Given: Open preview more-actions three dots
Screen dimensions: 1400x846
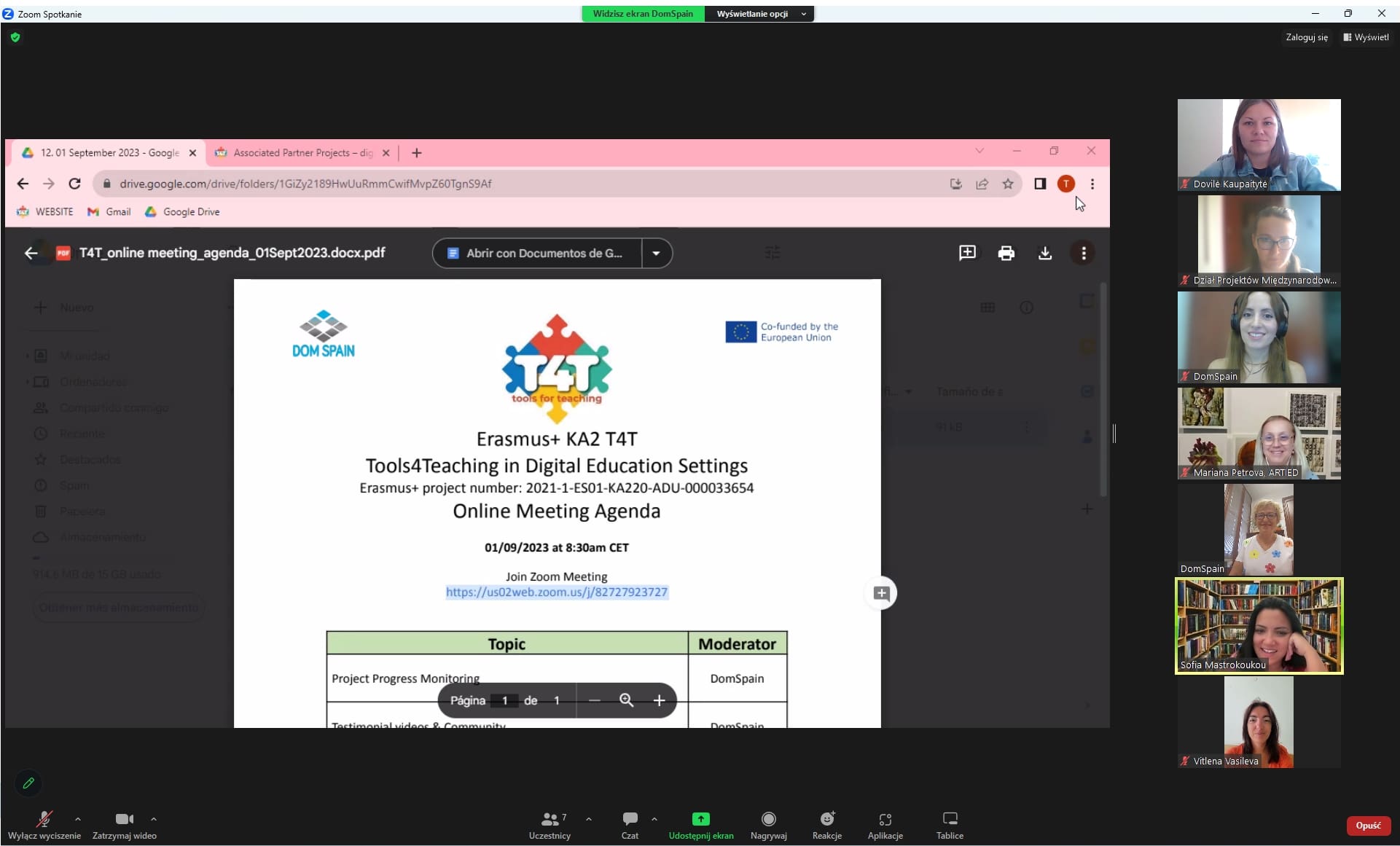Looking at the screenshot, I should coord(1083,253).
